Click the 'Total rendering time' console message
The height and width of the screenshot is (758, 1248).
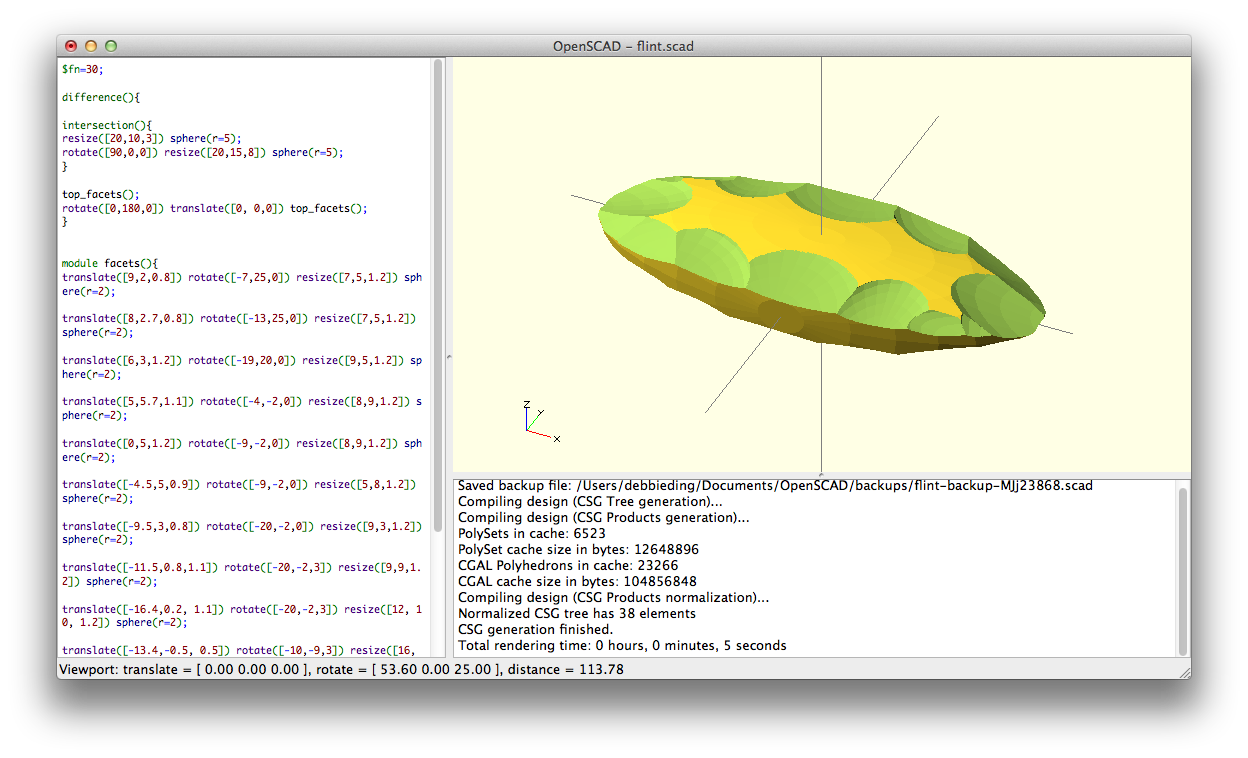coord(622,646)
